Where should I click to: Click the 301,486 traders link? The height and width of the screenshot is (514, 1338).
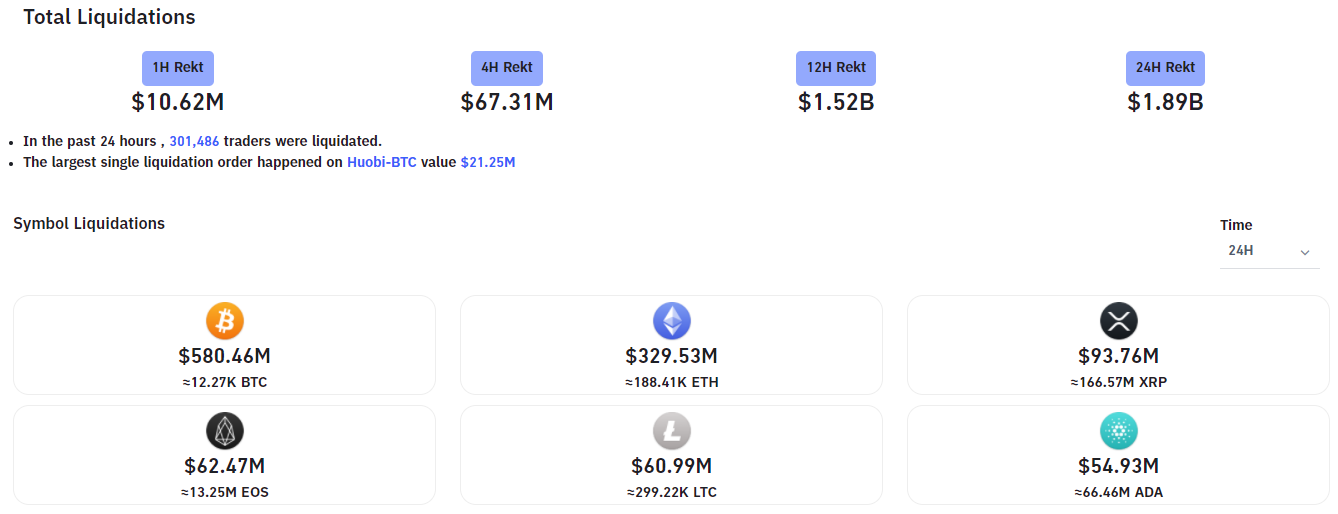(x=194, y=142)
